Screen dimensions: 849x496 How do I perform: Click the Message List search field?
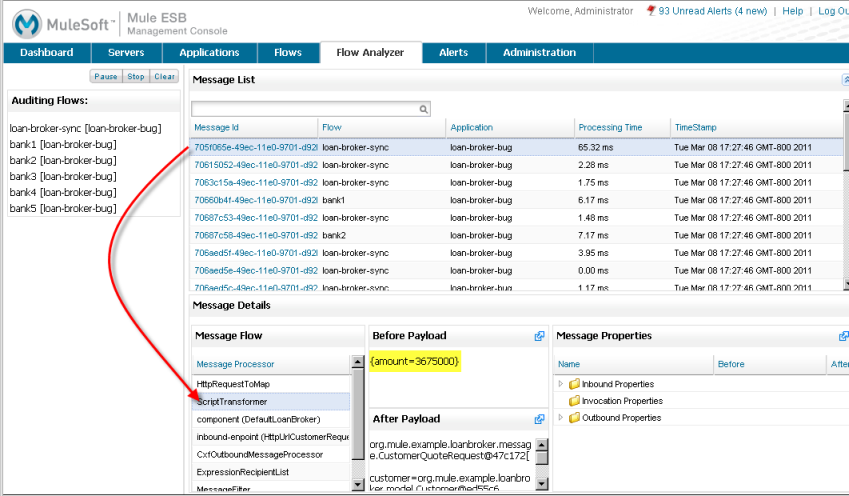click(x=304, y=109)
